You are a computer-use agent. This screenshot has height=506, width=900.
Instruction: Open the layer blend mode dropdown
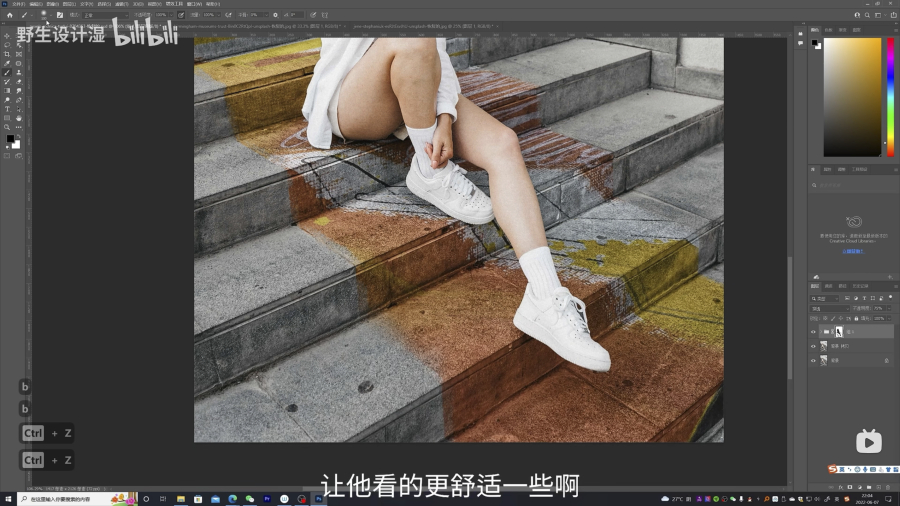(829, 309)
